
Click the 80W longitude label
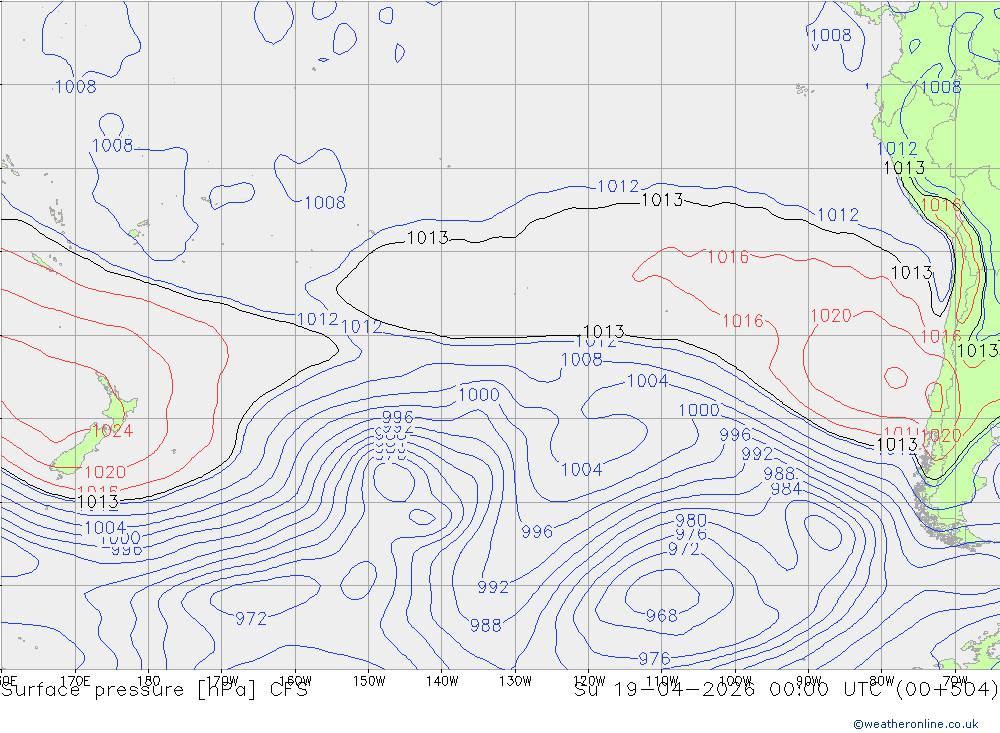click(882, 681)
